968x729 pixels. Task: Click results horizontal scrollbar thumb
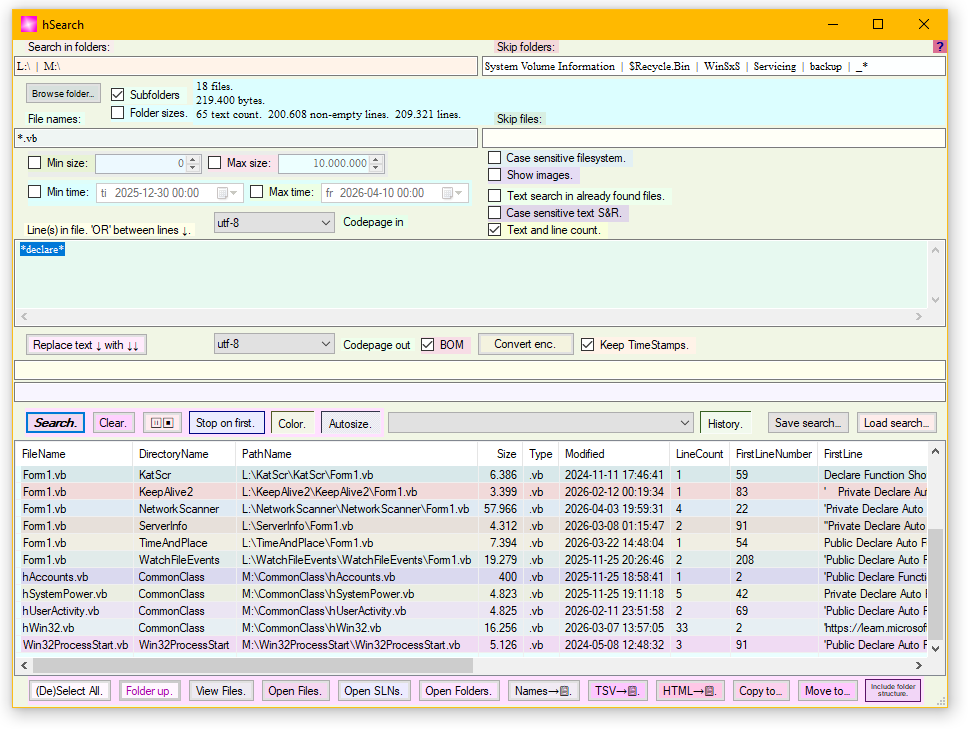tap(253, 665)
